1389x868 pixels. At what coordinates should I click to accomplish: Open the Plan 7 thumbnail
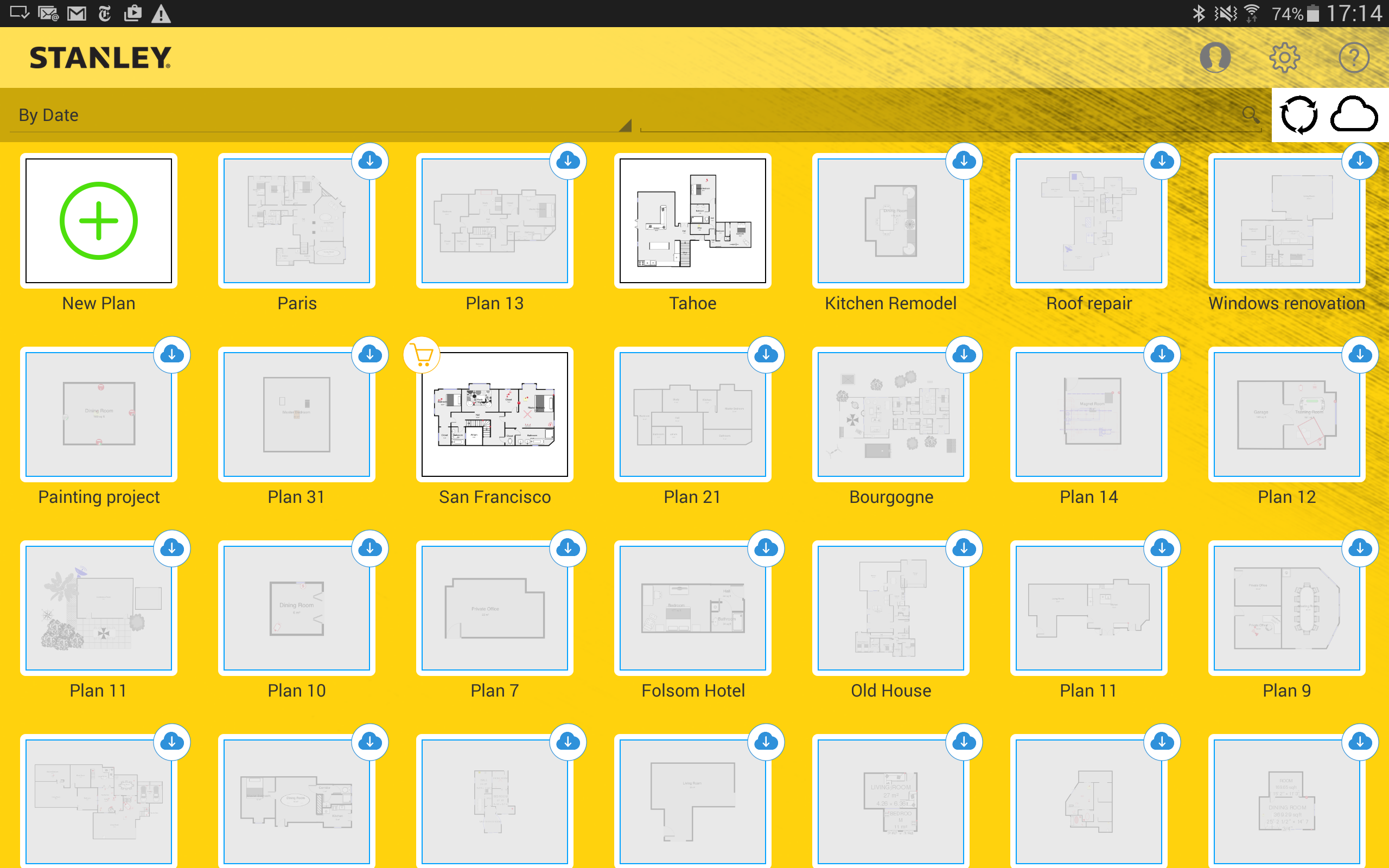click(x=495, y=608)
